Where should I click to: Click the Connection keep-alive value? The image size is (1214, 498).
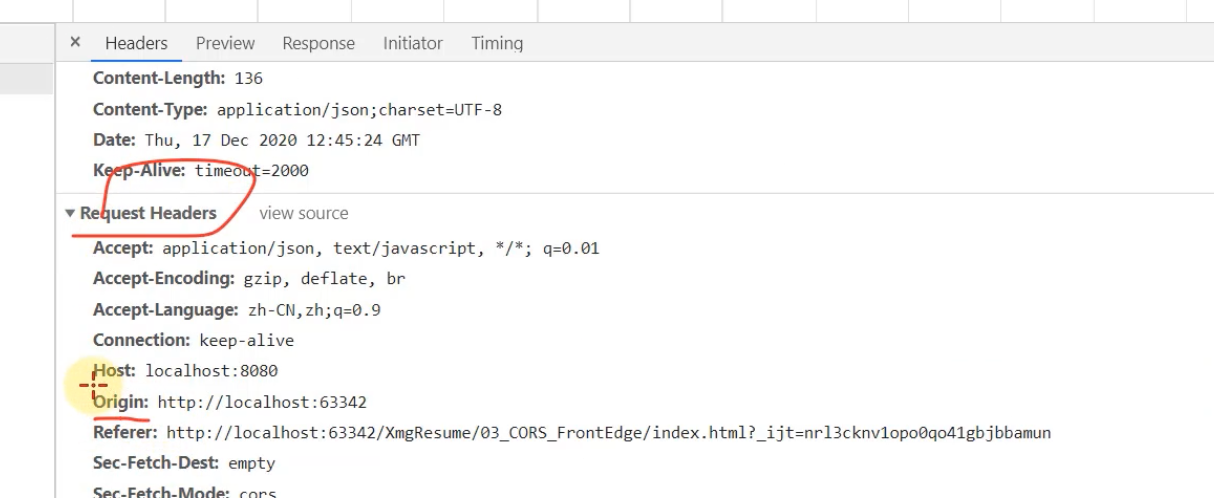coord(246,340)
